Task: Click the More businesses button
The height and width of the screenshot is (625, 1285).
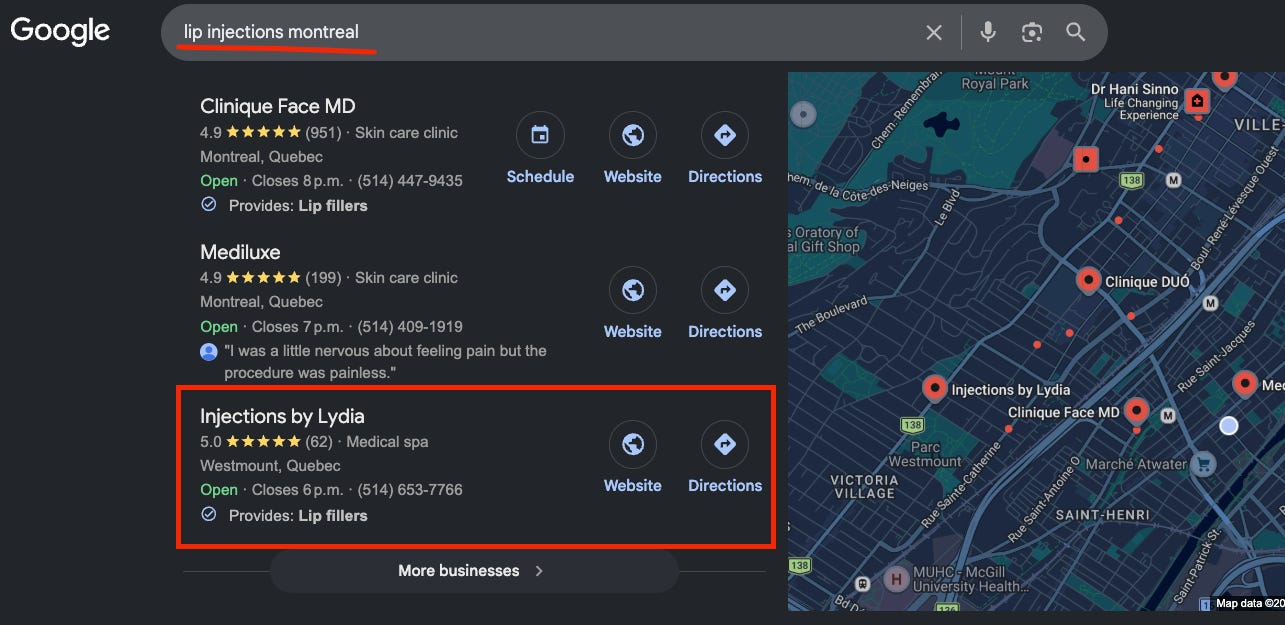Action: point(474,571)
